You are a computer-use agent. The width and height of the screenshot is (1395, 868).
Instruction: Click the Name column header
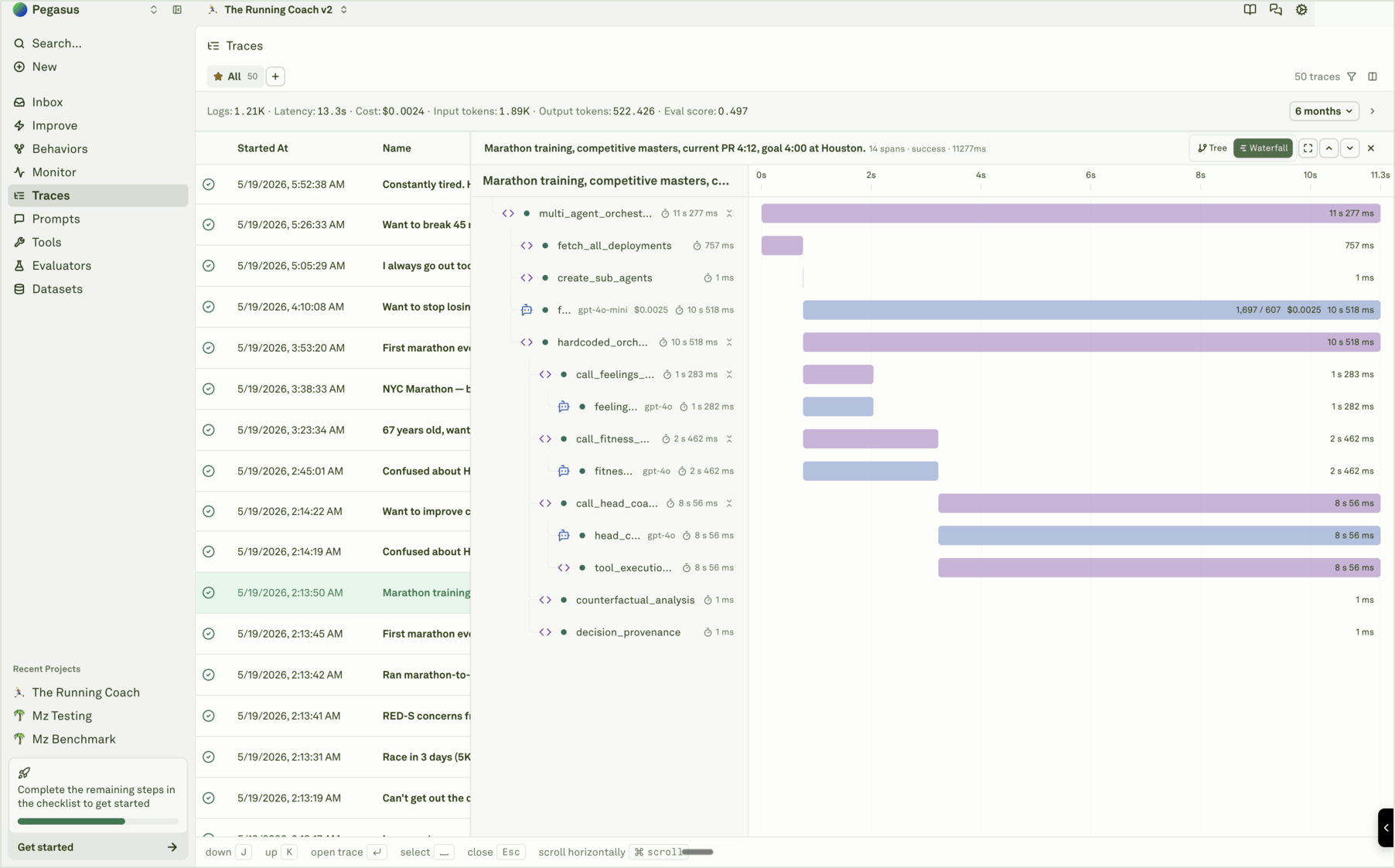(397, 148)
